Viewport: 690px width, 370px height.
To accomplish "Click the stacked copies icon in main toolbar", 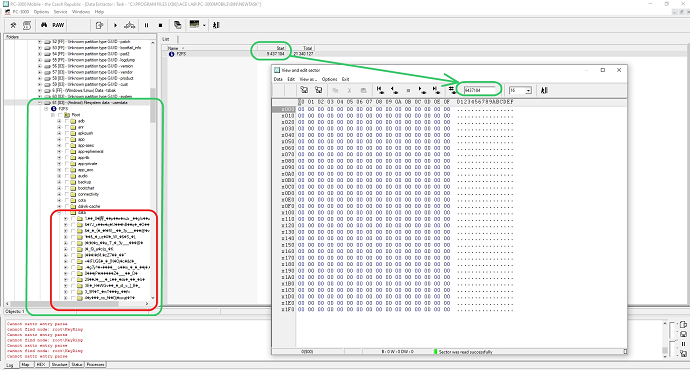I will [x=177, y=25].
